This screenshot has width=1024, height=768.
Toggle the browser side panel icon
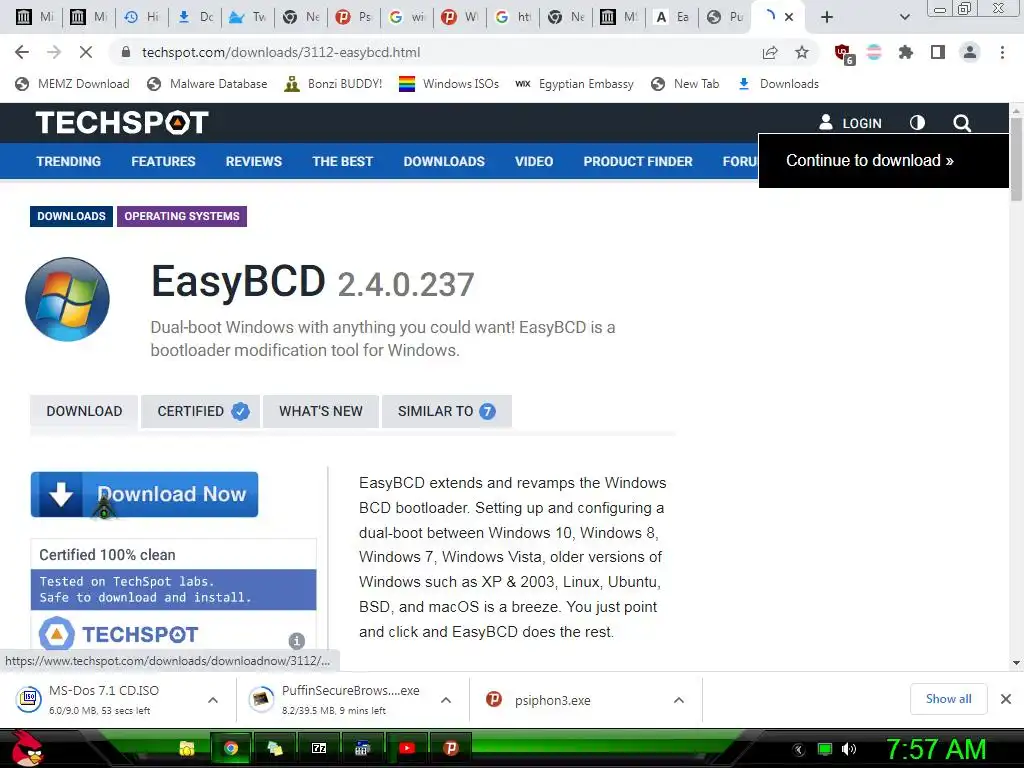coord(938,52)
